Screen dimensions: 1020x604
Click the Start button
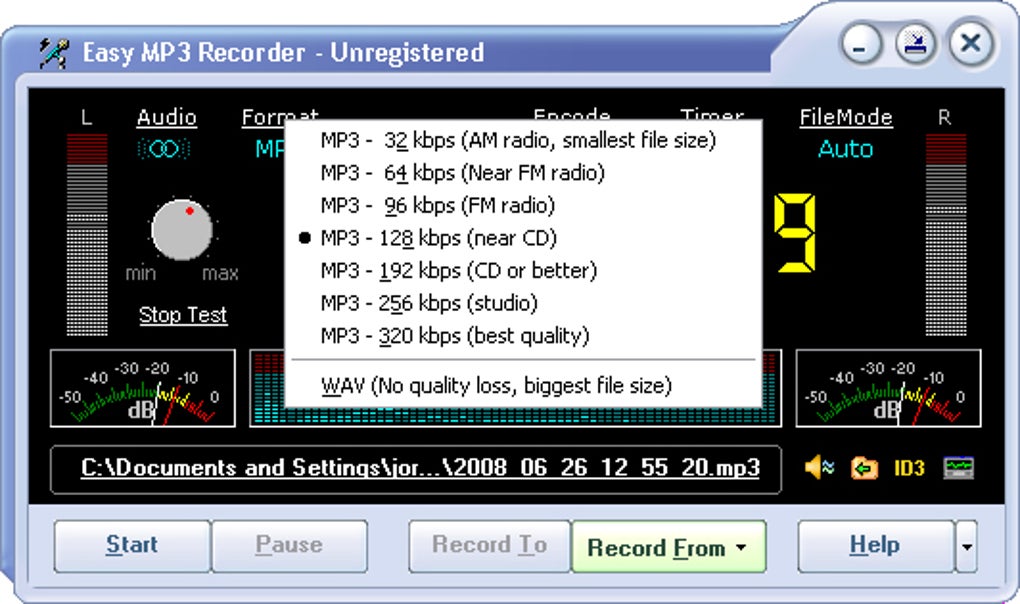click(132, 545)
